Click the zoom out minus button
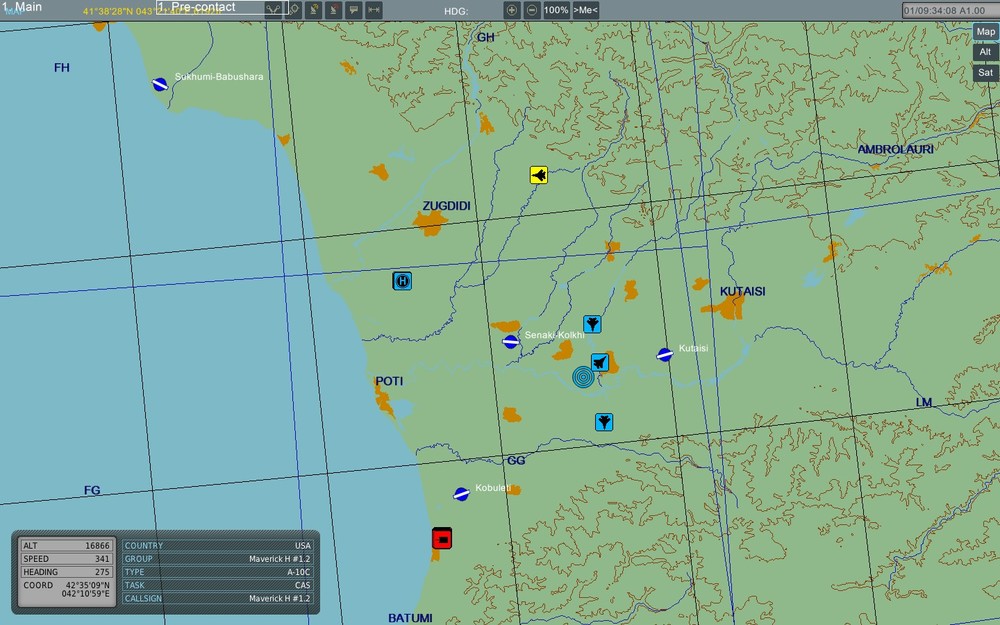Viewport: 1000px width, 625px height. point(531,10)
